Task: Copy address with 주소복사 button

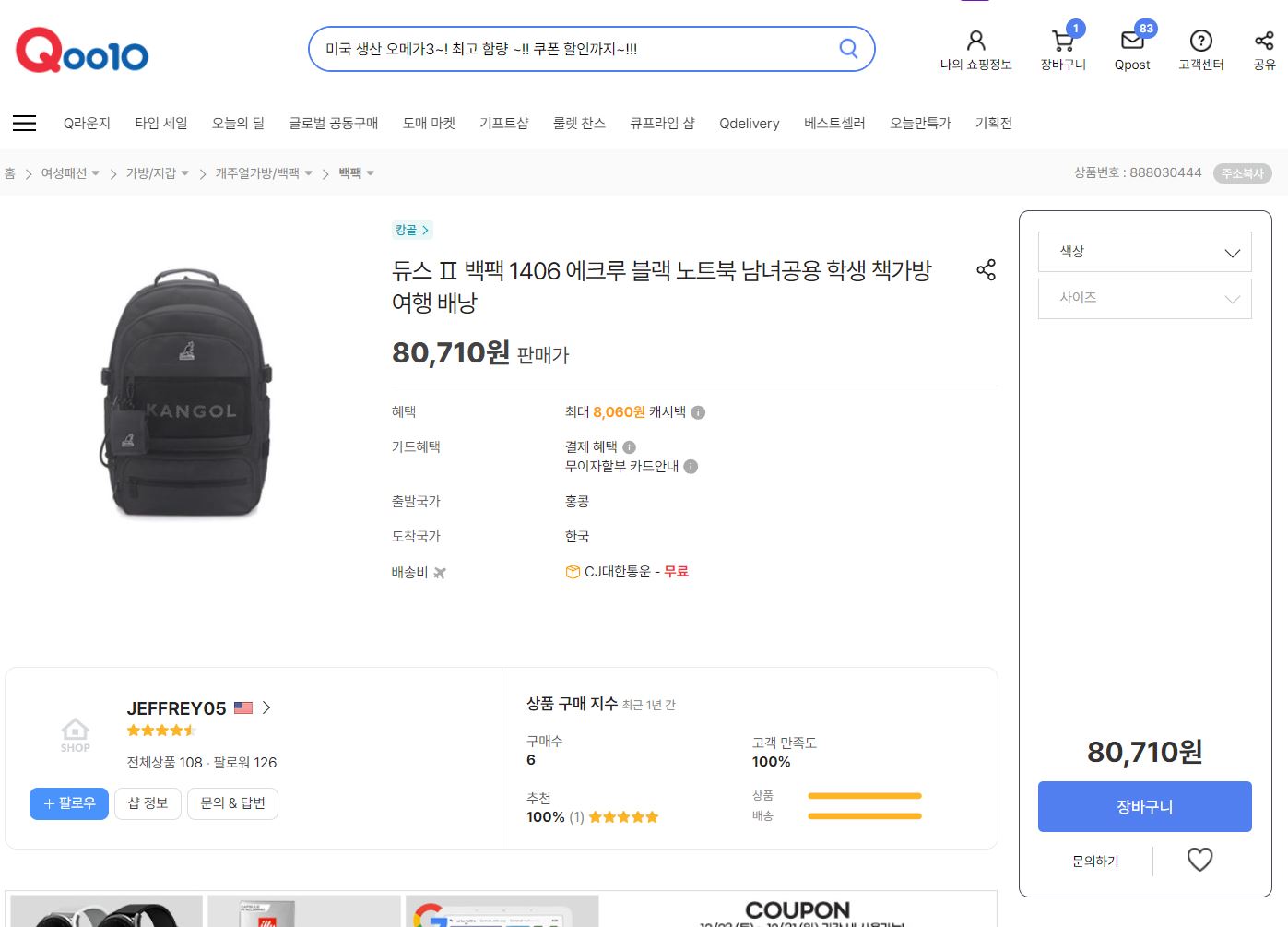Action: point(1242,173)
